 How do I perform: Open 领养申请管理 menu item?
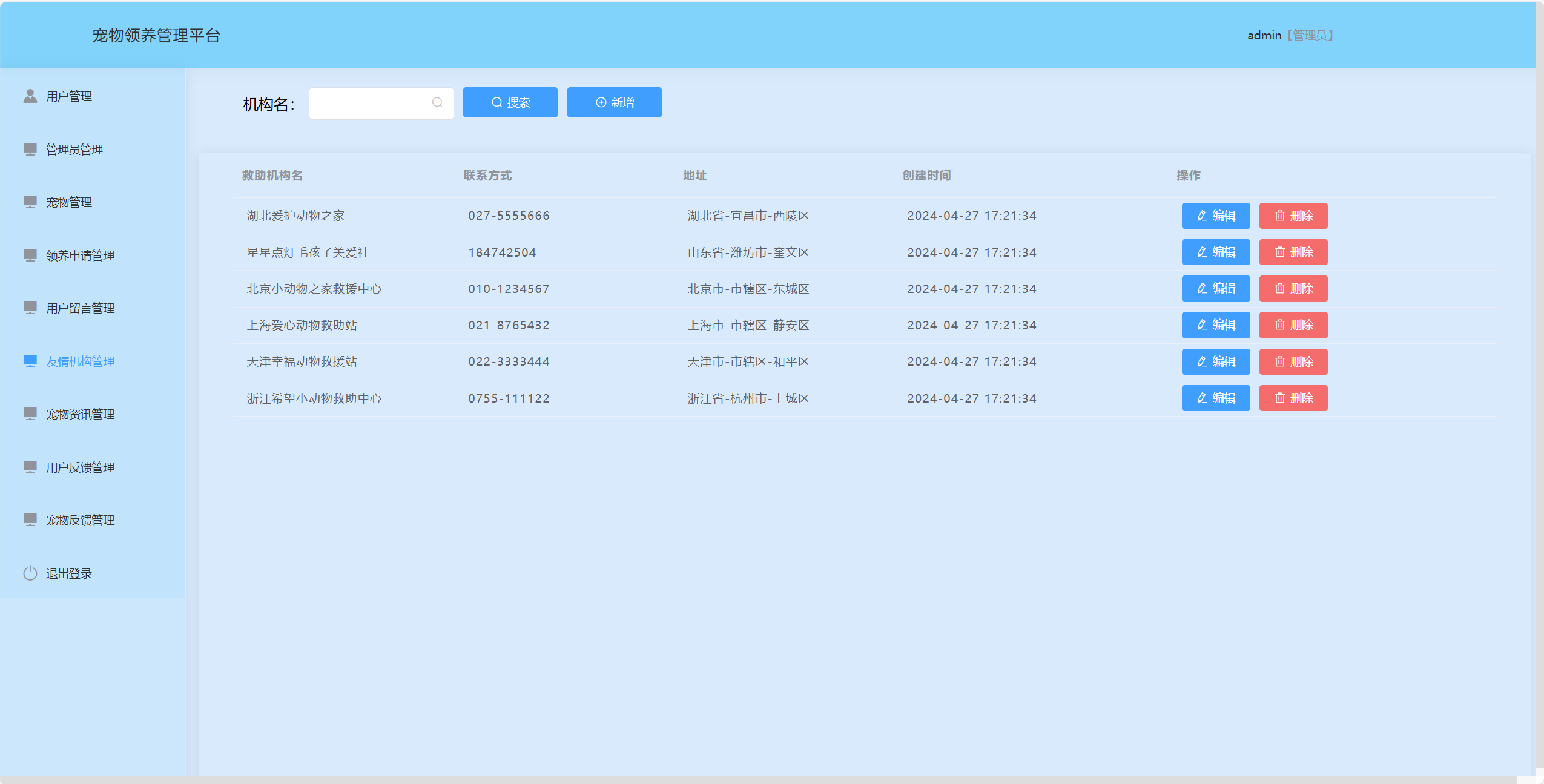80,255
